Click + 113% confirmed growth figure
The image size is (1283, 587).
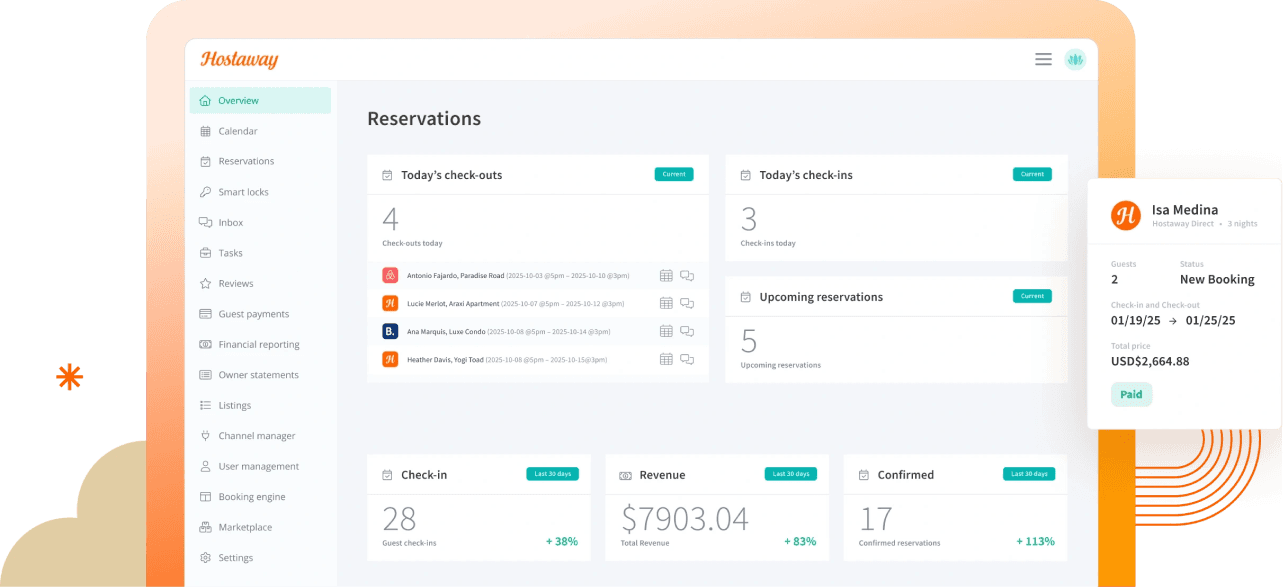1036,541
